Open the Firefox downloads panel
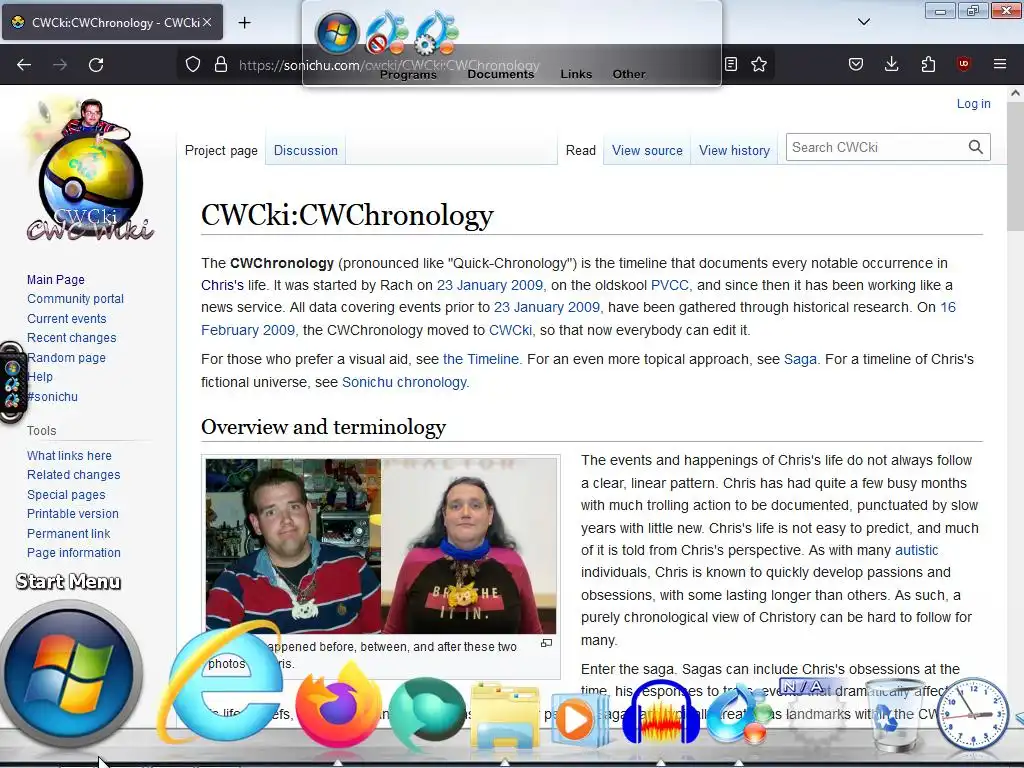 [x=891, y=64]
